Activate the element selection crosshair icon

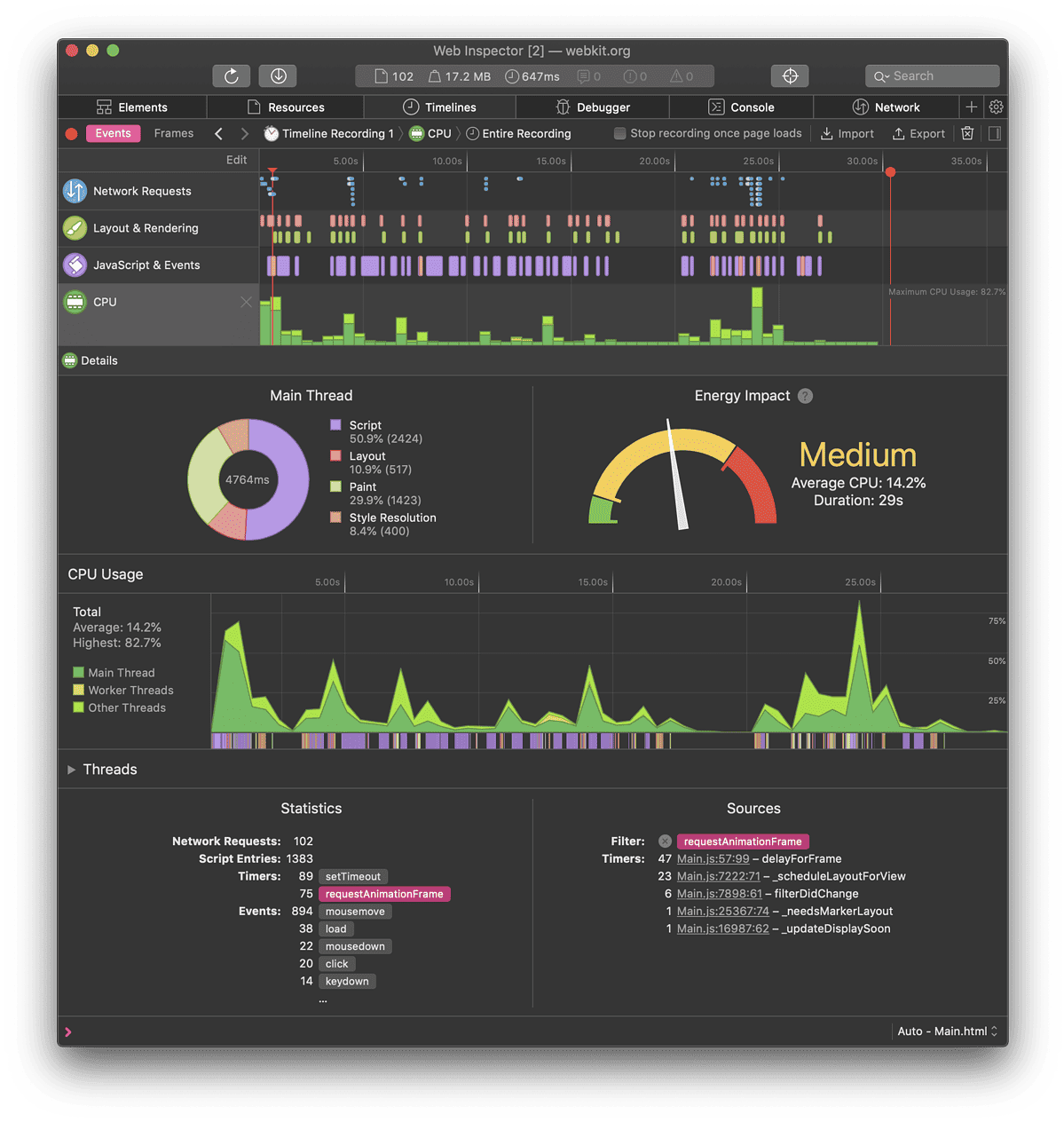(789, 75)
